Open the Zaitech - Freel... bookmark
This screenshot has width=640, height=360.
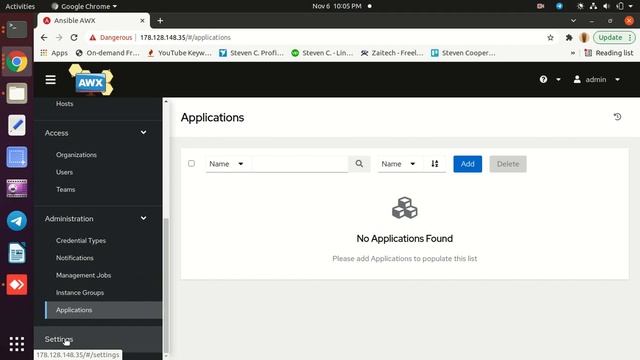tap(392, 53)
